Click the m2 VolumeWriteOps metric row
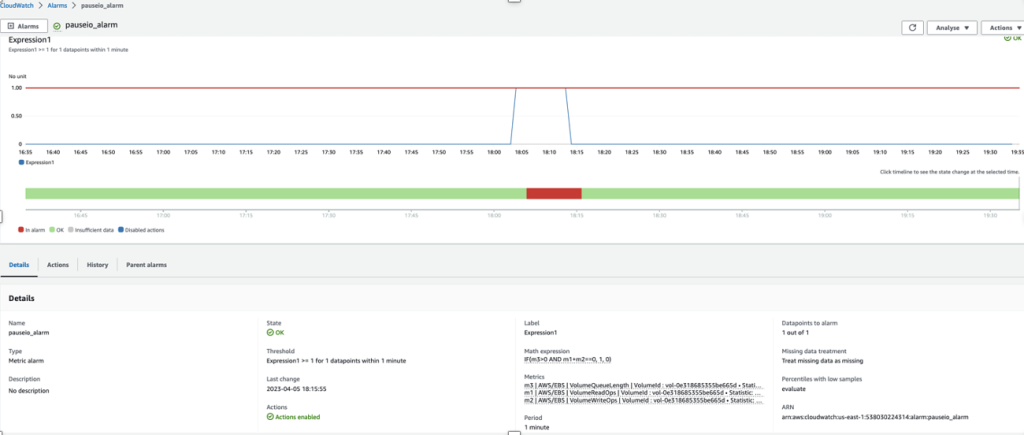This screenshot has height=435, width=1024. click(x=644, y=401)
